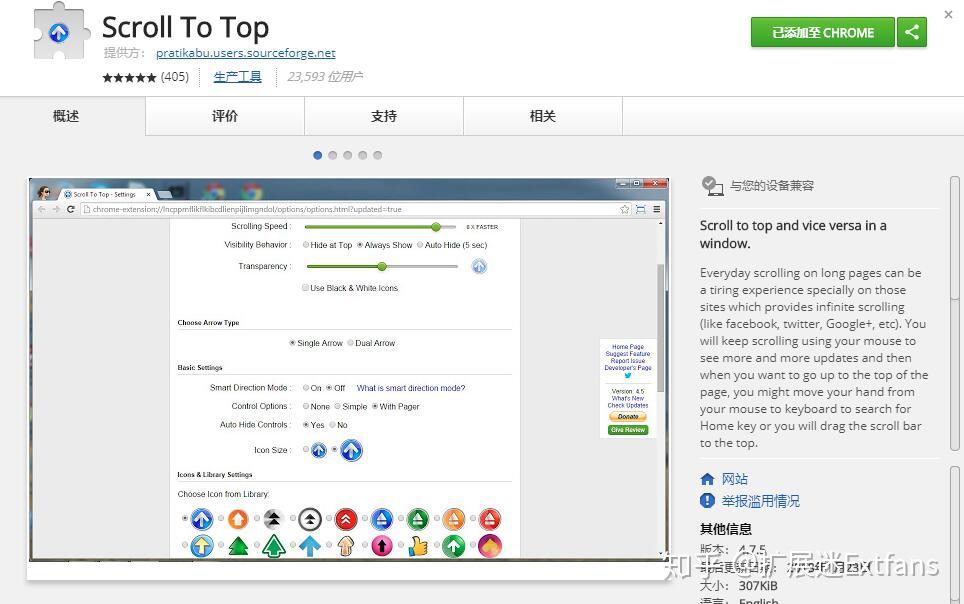Image resolution: width=964 pixels, height=604 pixels.
Task: Click the arrow preview icon beside the Transparency slider
Action: click(480, 266)
